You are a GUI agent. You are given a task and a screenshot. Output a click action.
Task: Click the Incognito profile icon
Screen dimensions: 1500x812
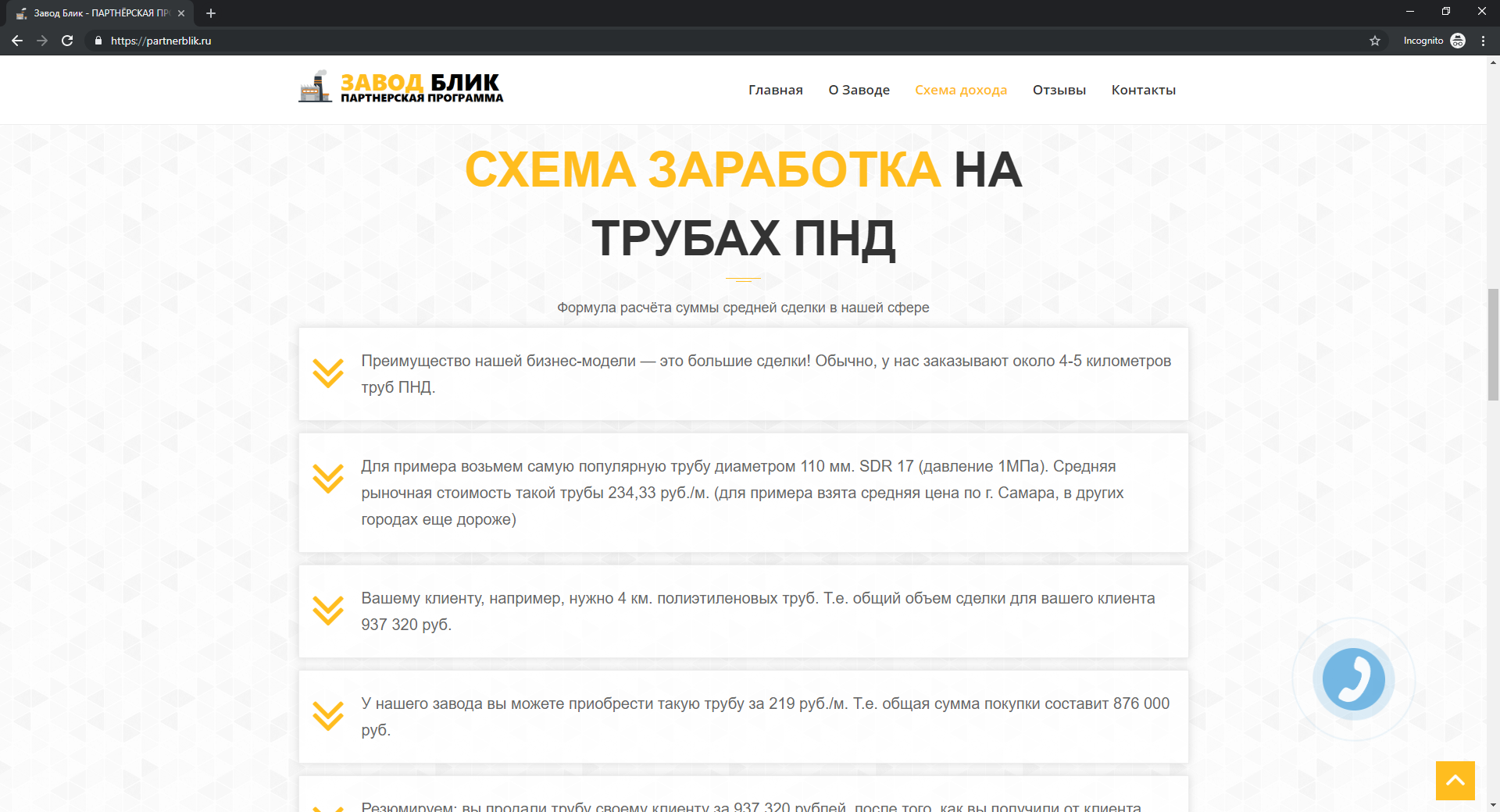(x=1458, y=41)
